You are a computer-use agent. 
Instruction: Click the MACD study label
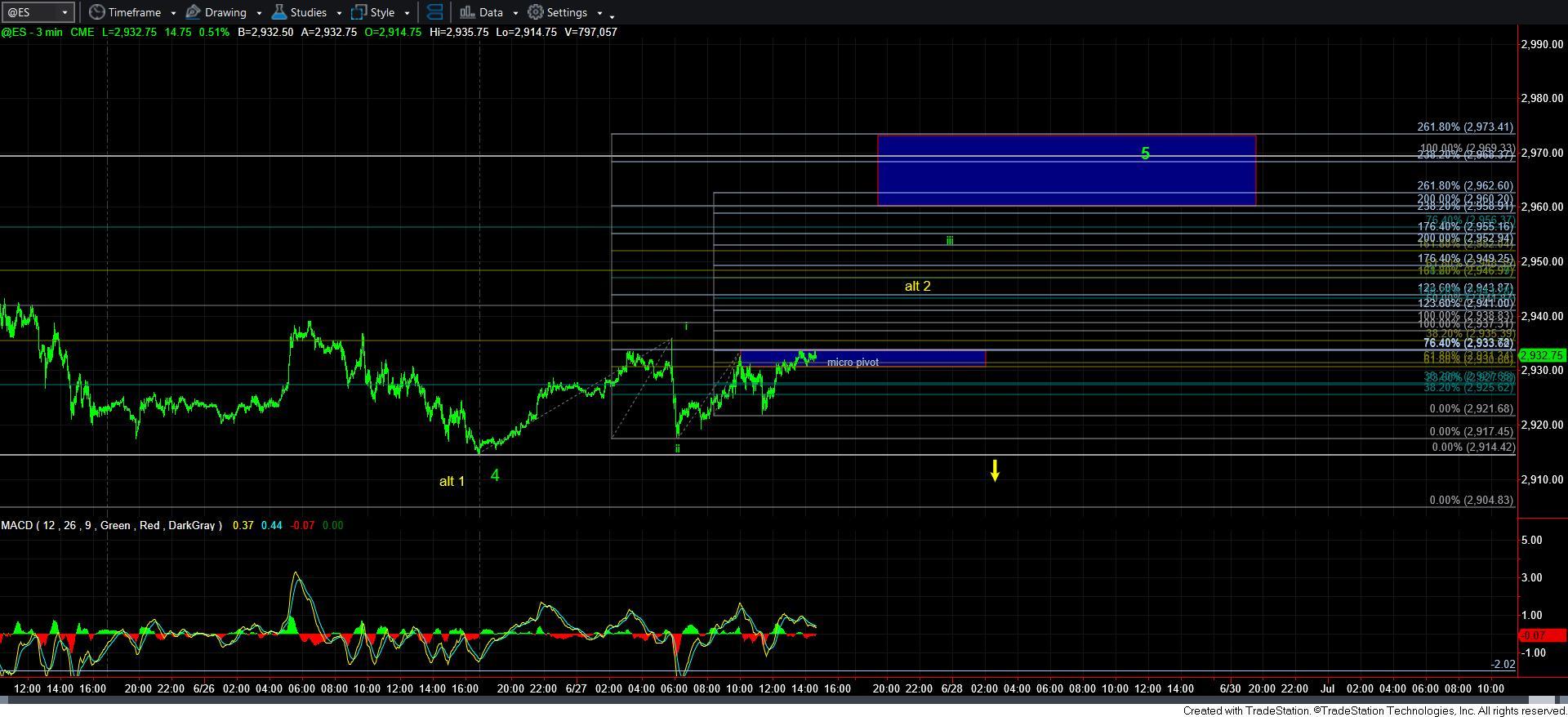coord(112,525)
